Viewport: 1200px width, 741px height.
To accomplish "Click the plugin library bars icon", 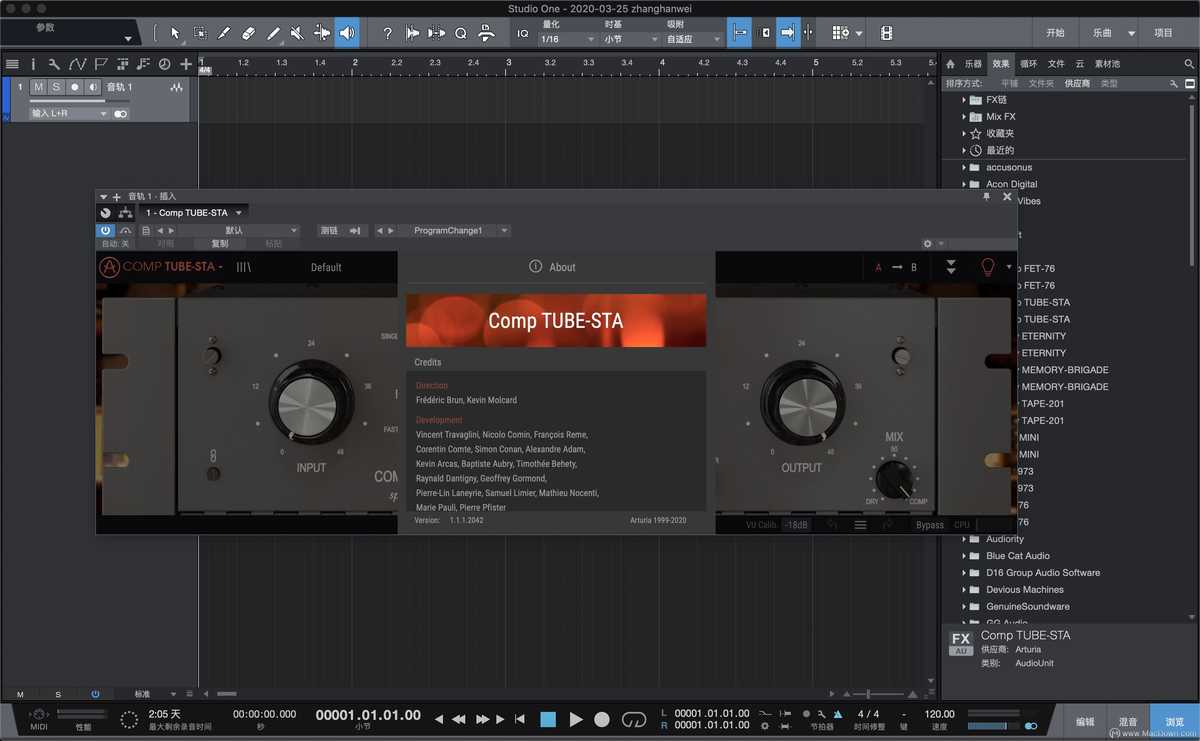I will pos(244,267).
